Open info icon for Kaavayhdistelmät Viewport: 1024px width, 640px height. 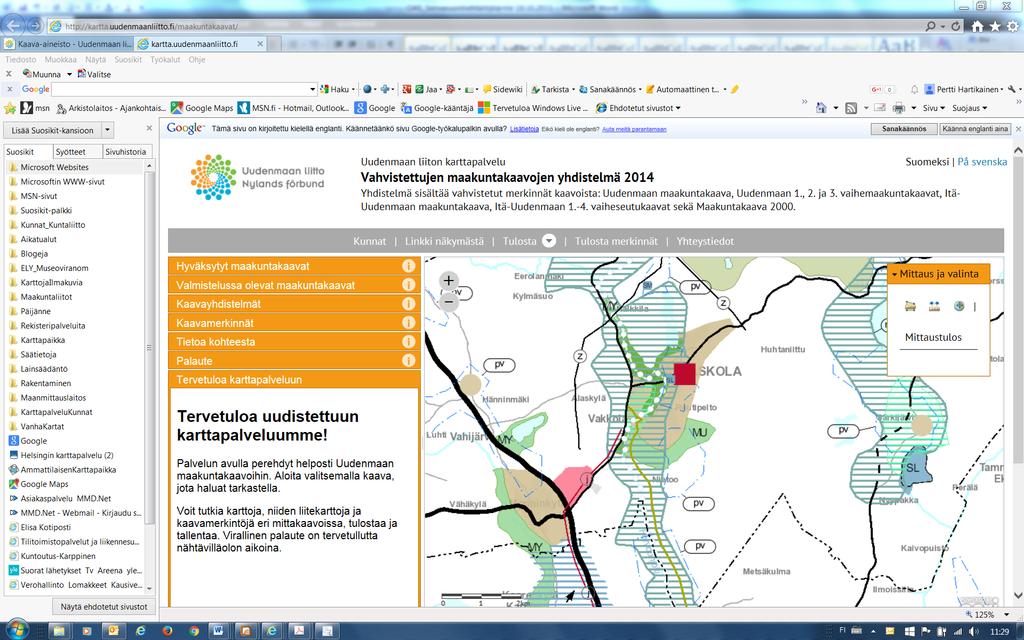point(409,304)
